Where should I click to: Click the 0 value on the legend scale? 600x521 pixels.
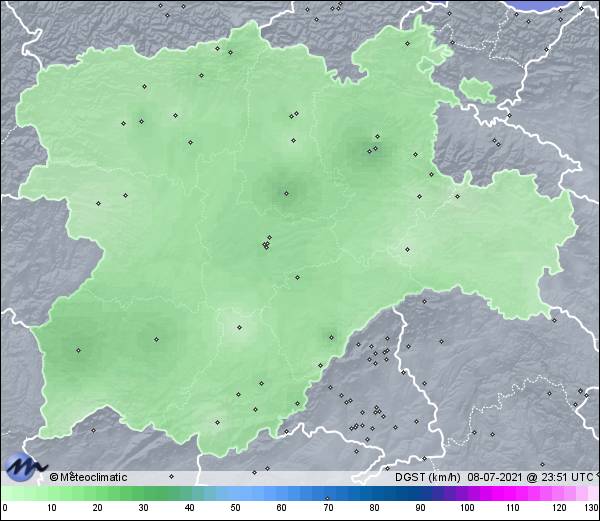pos(5,508)
